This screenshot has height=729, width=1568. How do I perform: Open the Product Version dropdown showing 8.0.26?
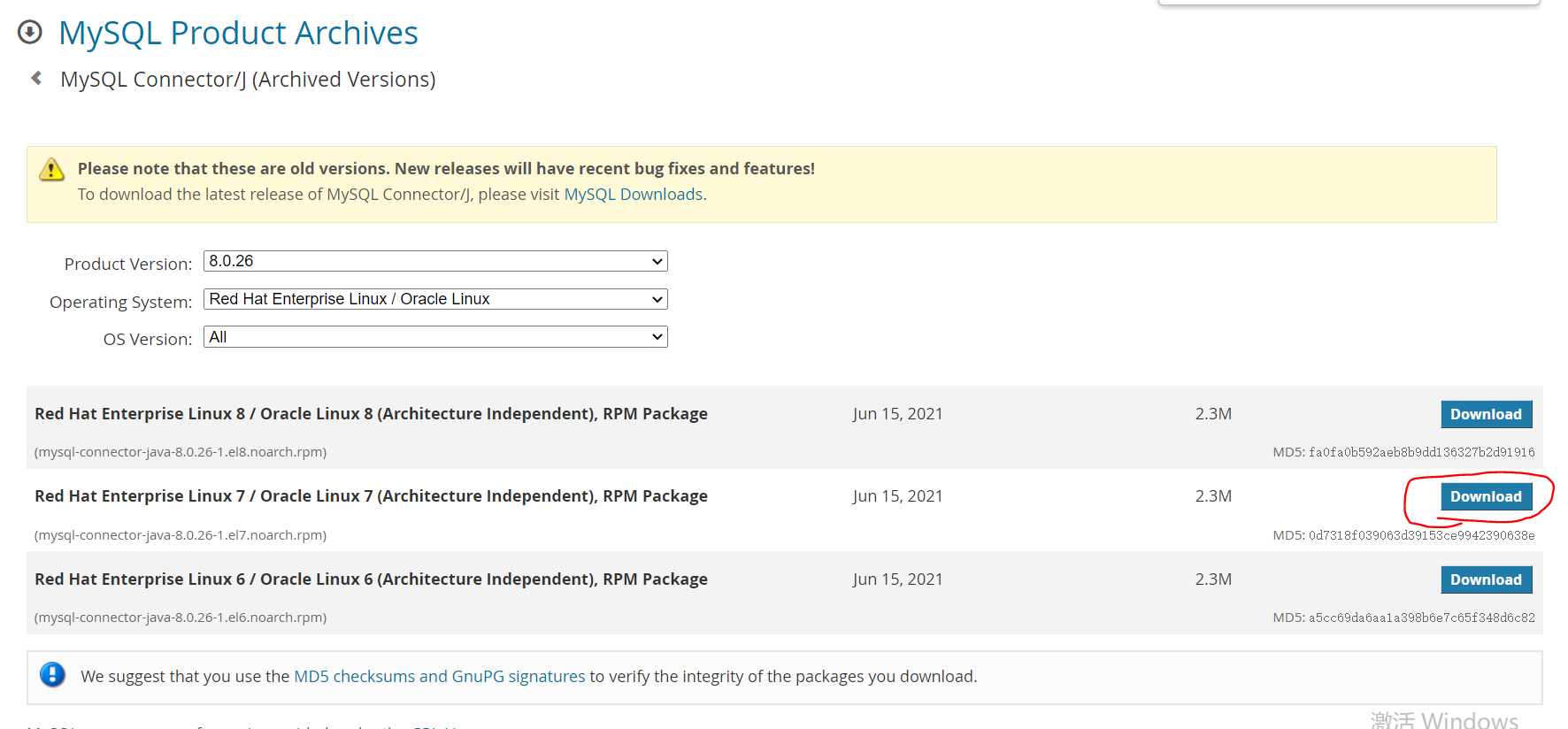pyautogui.click(x=435, y=261)
